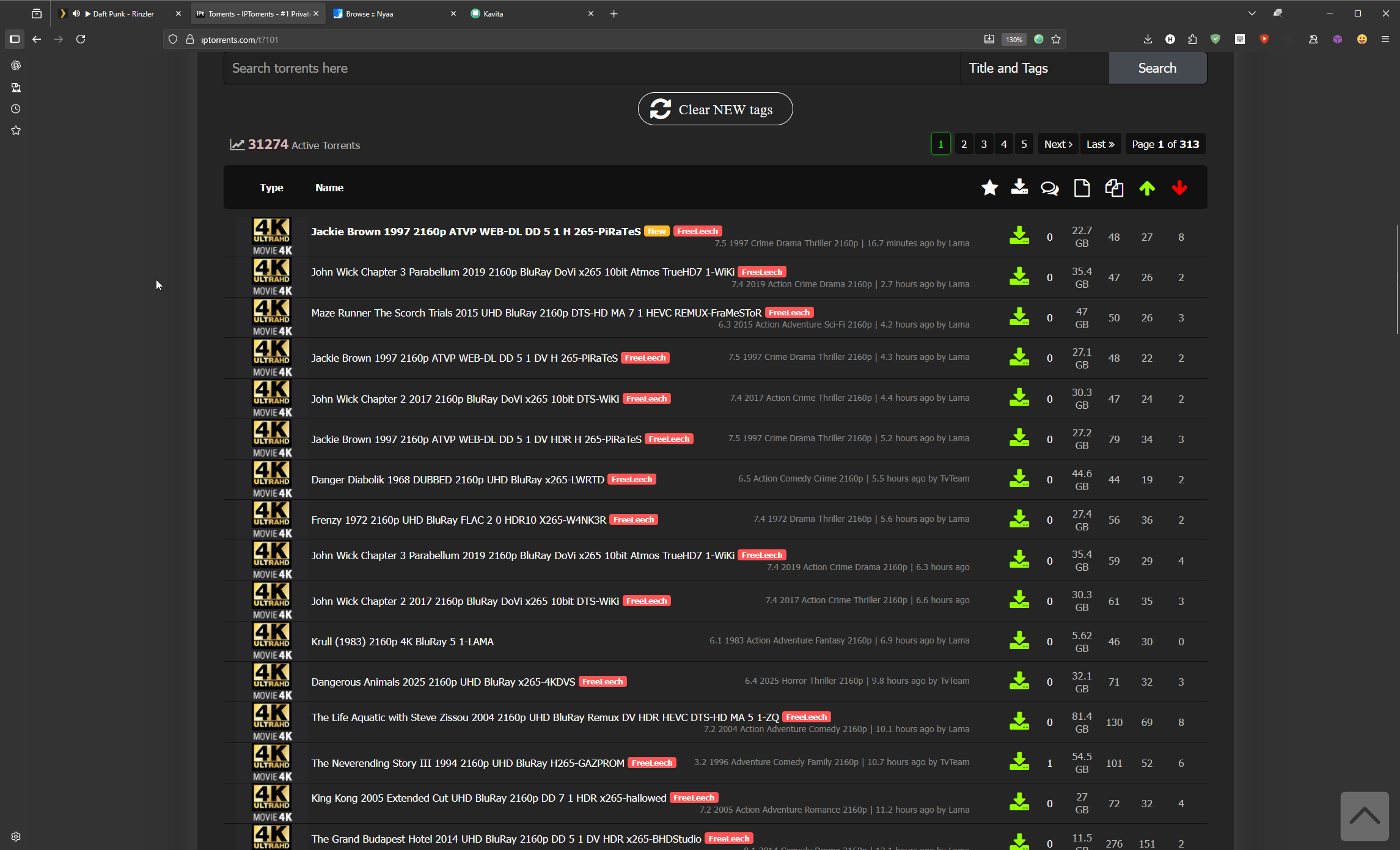Sort by seeders green up arrow

coord(1147,188)
